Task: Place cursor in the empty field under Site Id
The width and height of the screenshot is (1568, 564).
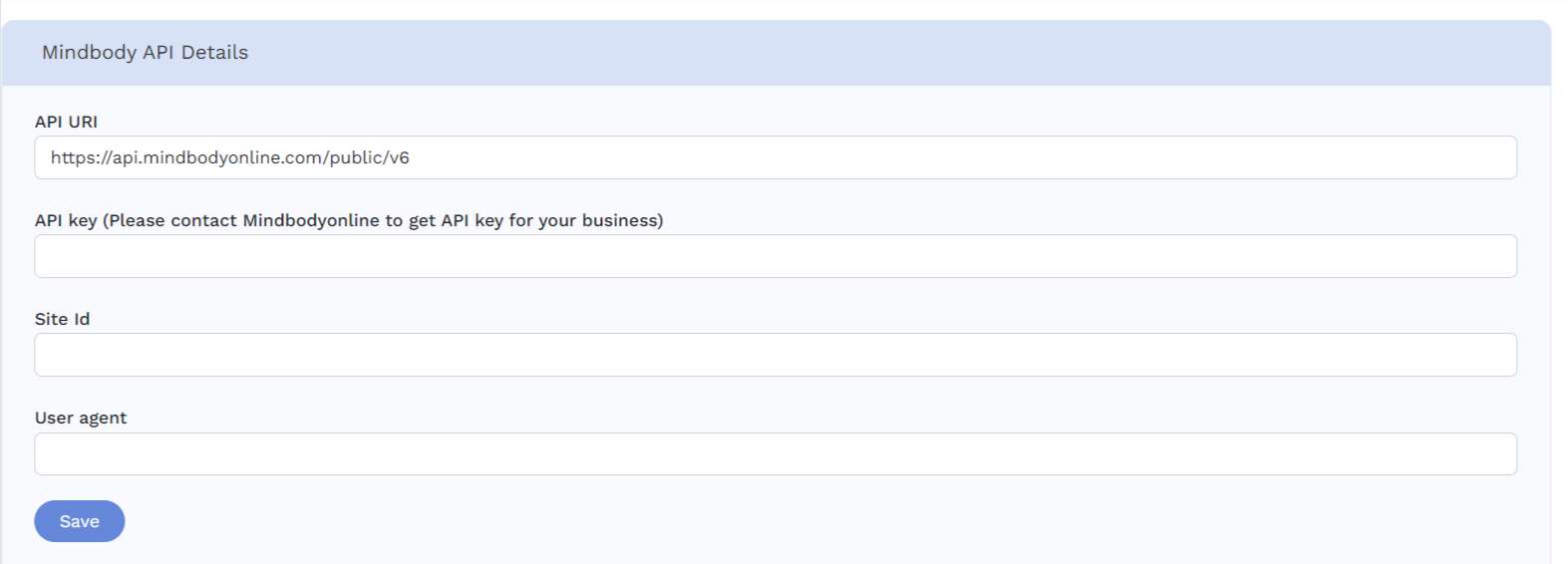Action: coord(775,355)
